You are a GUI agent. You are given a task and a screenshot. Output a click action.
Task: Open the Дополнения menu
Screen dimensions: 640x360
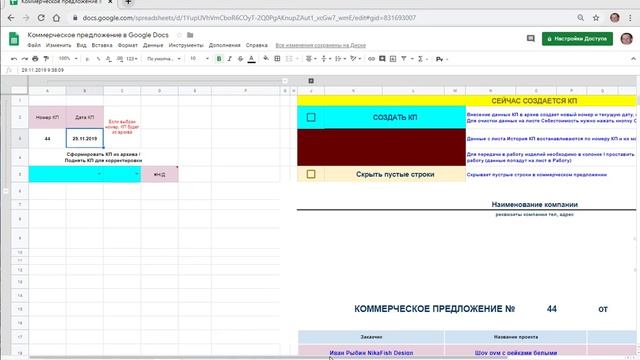pyautogui.click(x=224, y=45)
